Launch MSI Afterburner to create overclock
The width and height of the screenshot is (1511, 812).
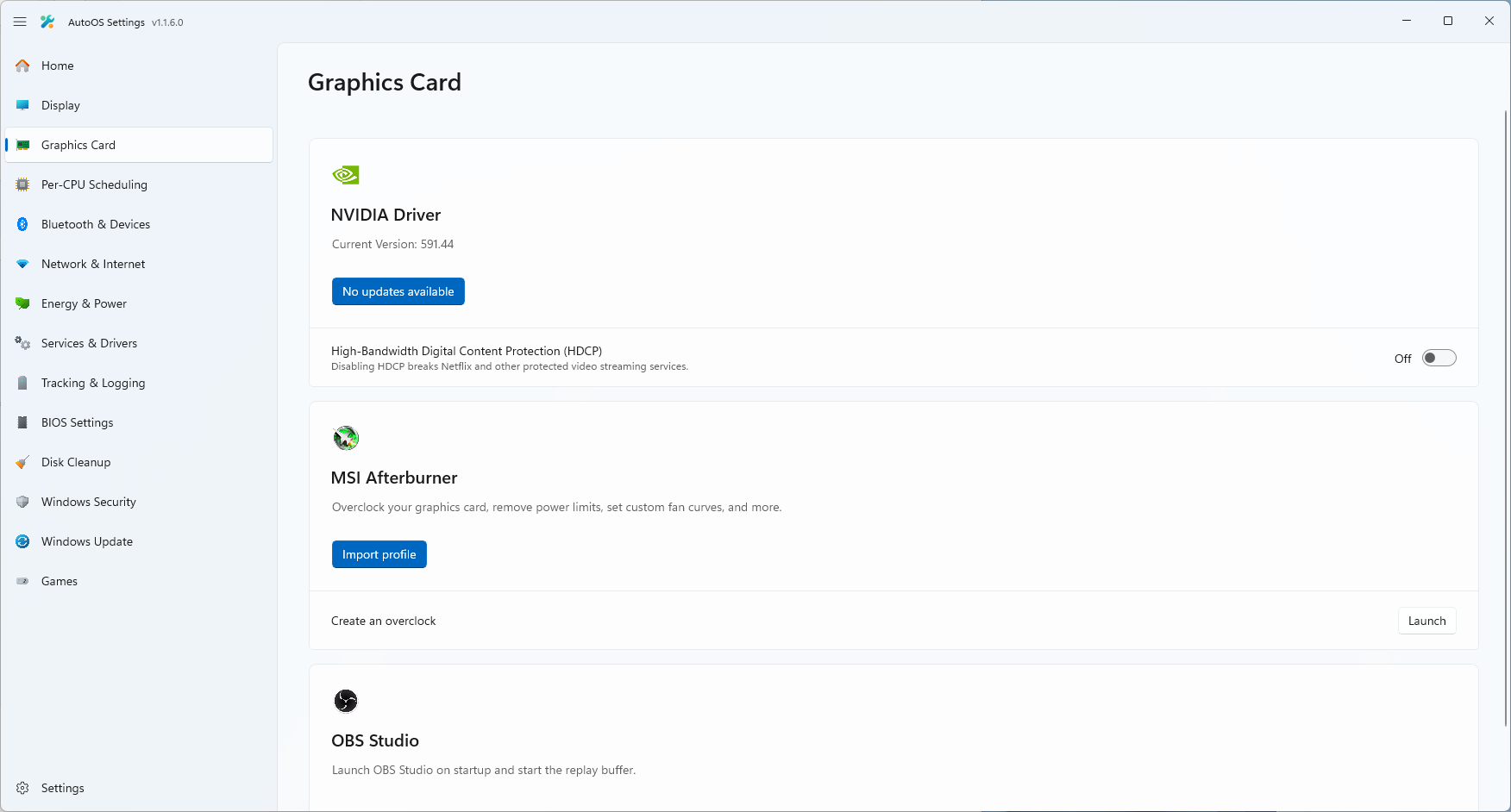click(x=1426, y=621)
